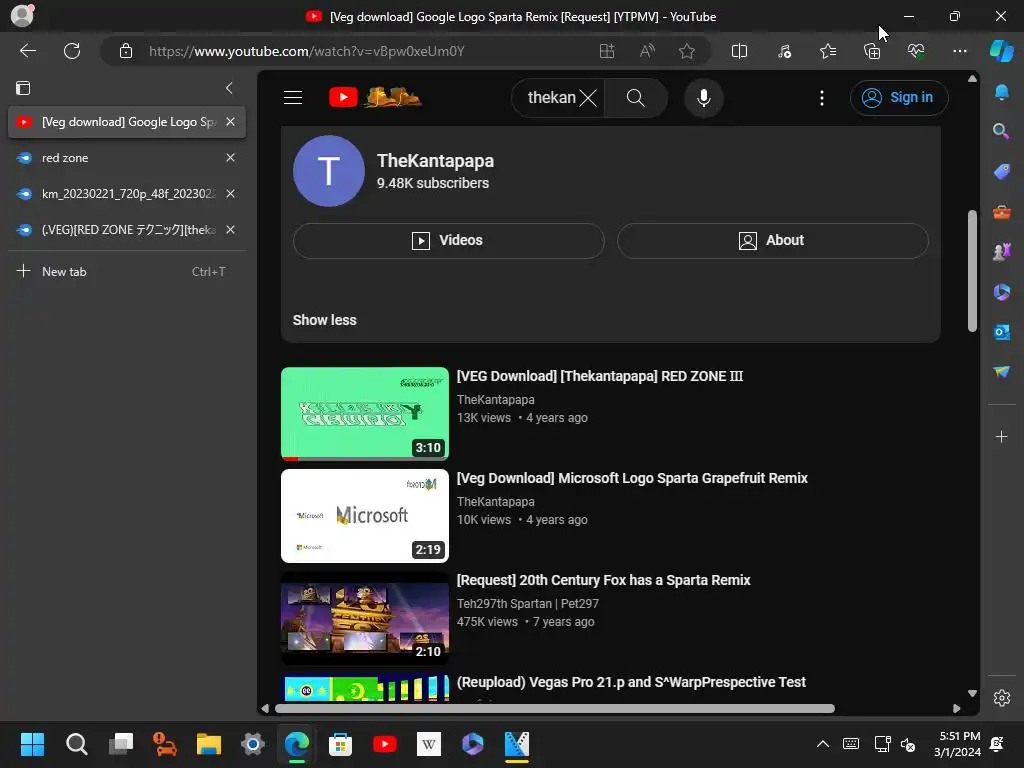
Task: Visit TheKantapapa link under RED ZONE III
Action: tap(496, 400)
